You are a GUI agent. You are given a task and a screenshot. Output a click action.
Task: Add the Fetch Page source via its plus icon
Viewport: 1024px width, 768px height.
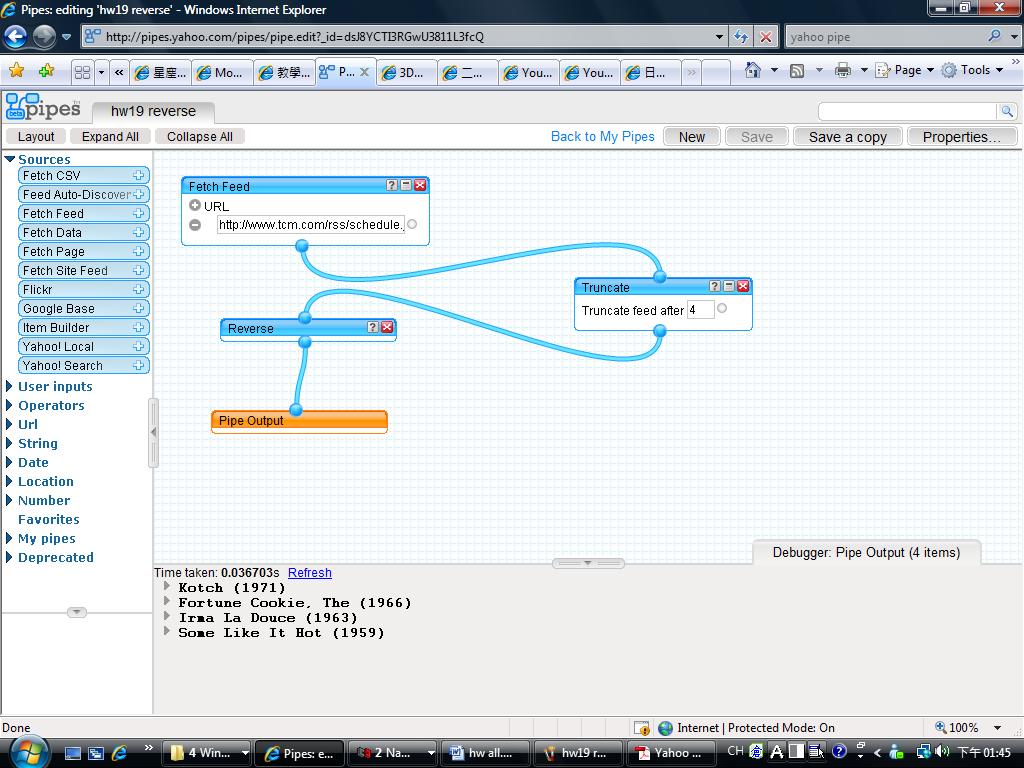click(138, 251)
